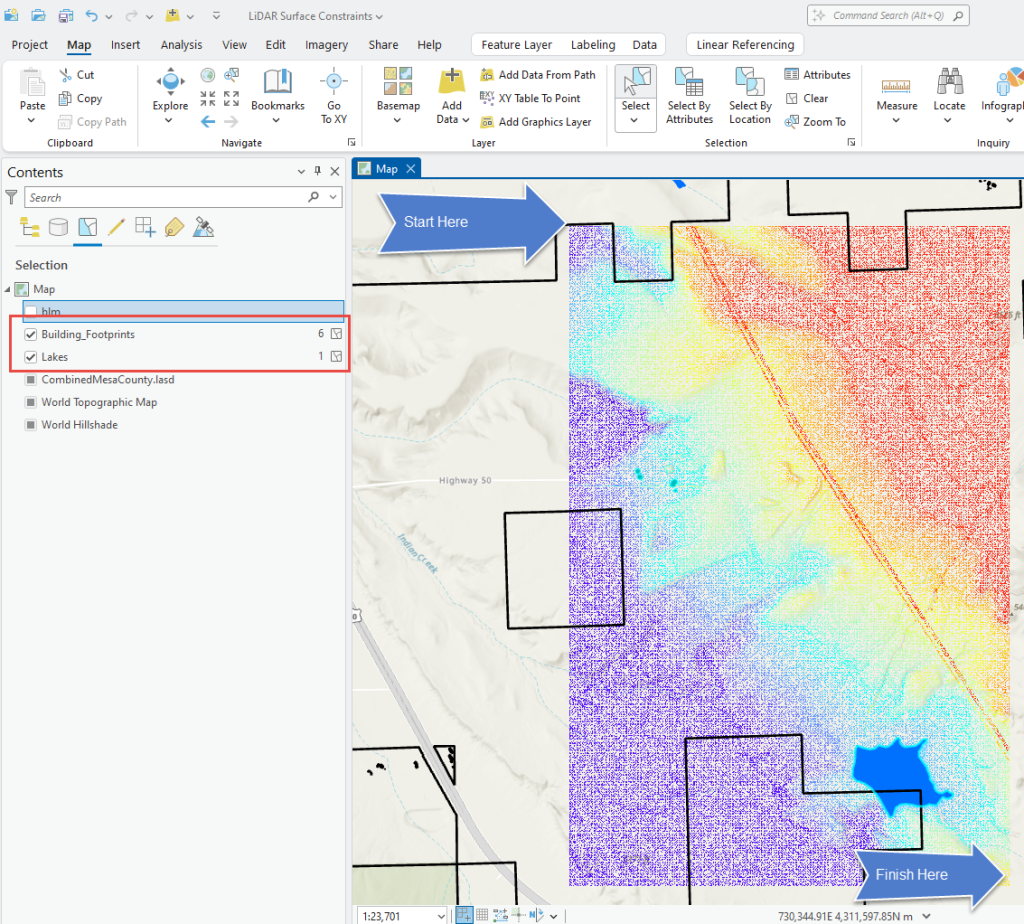Uncheck the Building_Footprints layer
This screenshot has height=924, width=1024.
pos(31,334)
